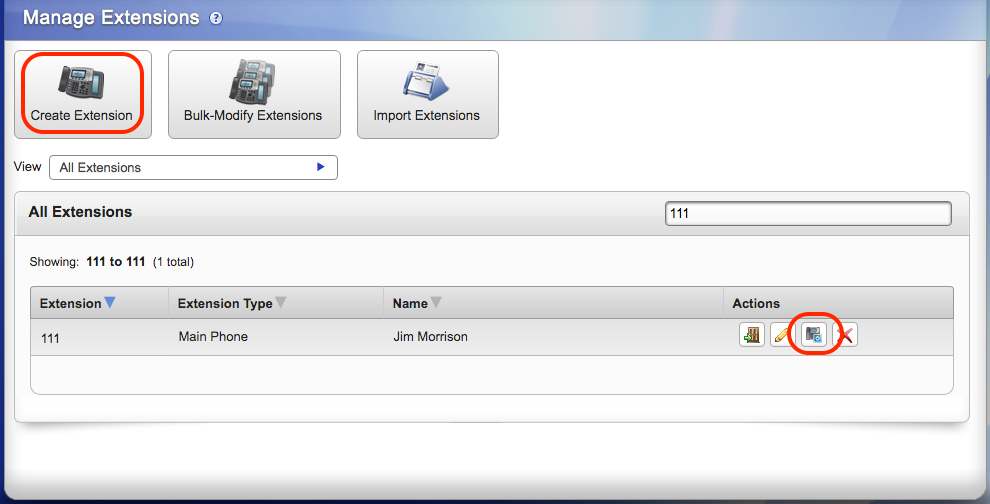Viewport: 990px width, 504px height.
Task: Expand the All Extensions view dropdown
Action: click(x=193, y=167)
